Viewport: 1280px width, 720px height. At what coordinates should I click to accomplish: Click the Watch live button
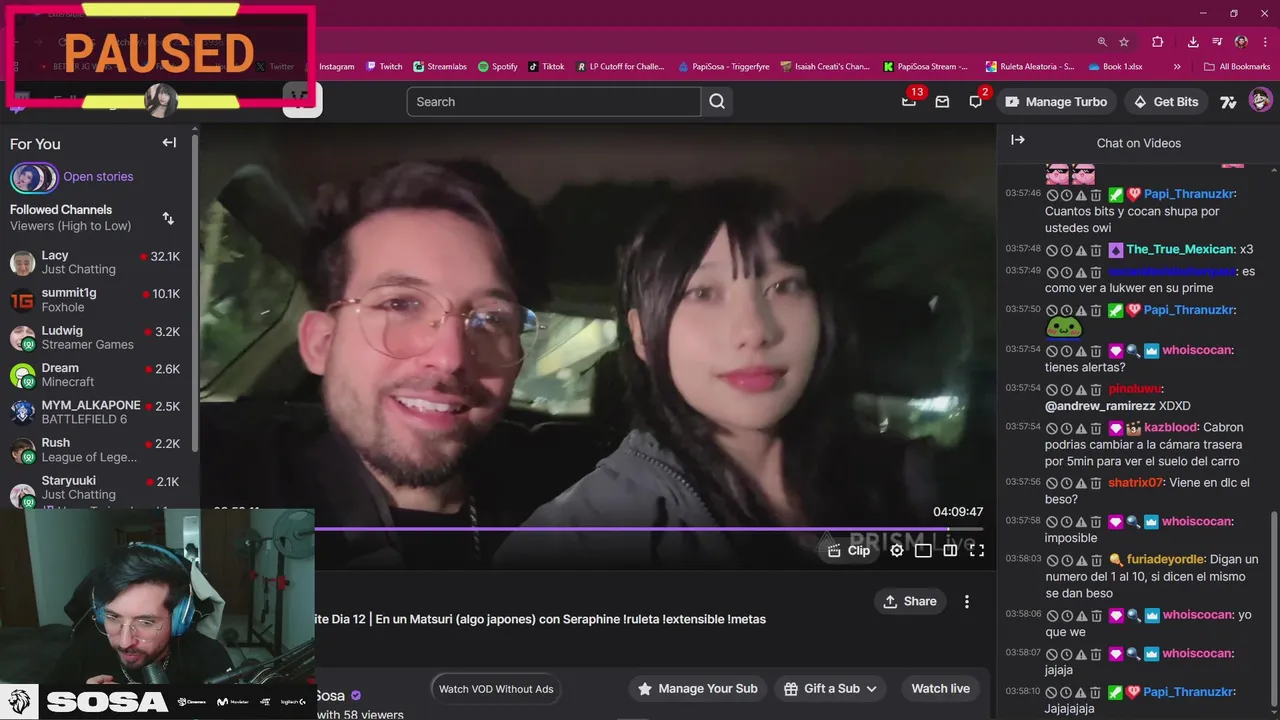pyautogui.click(x=940, y=689)
